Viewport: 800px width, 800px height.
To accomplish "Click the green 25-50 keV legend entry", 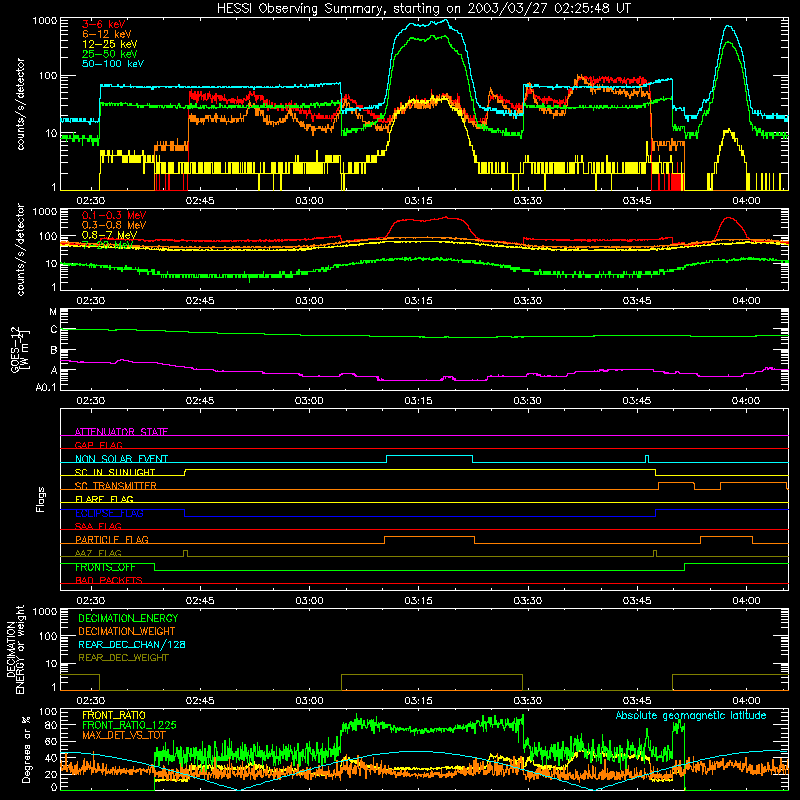I will tap(110, 54).
